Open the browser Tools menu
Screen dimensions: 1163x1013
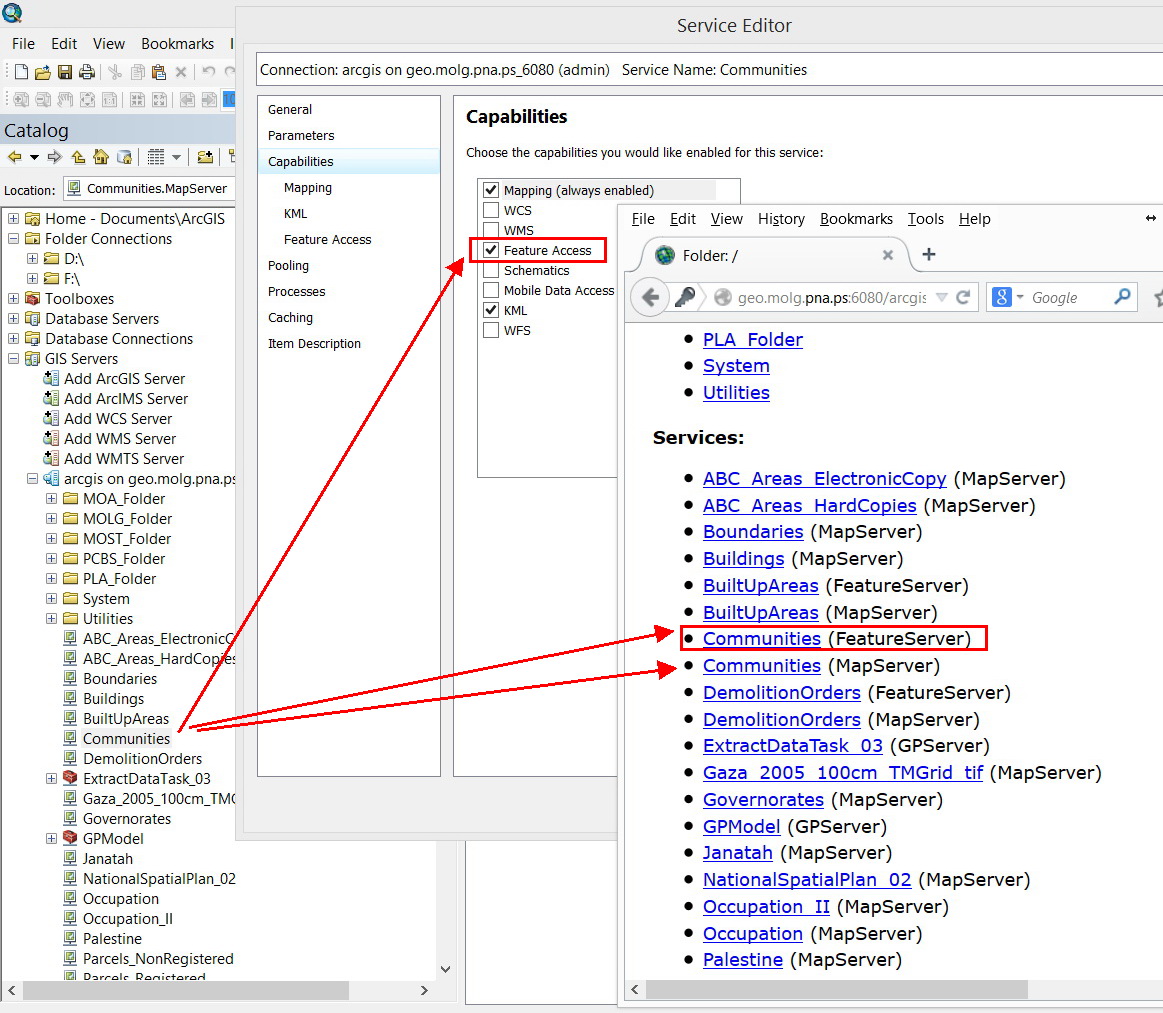pyautogui.click(x=926, y=219)
